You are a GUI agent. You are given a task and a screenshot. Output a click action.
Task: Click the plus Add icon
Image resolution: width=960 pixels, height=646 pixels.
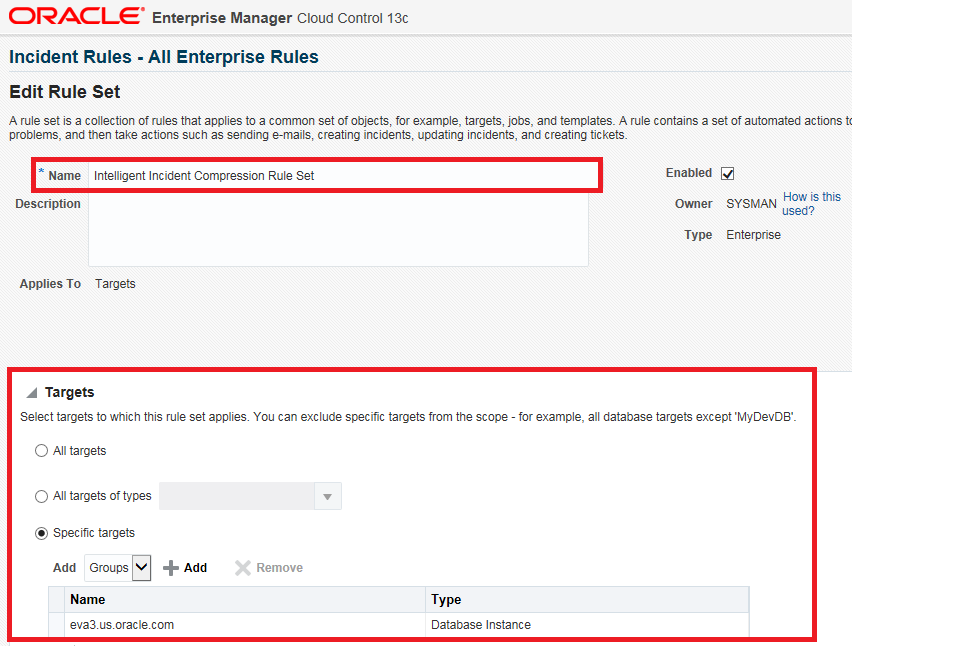tap(171, 568)
